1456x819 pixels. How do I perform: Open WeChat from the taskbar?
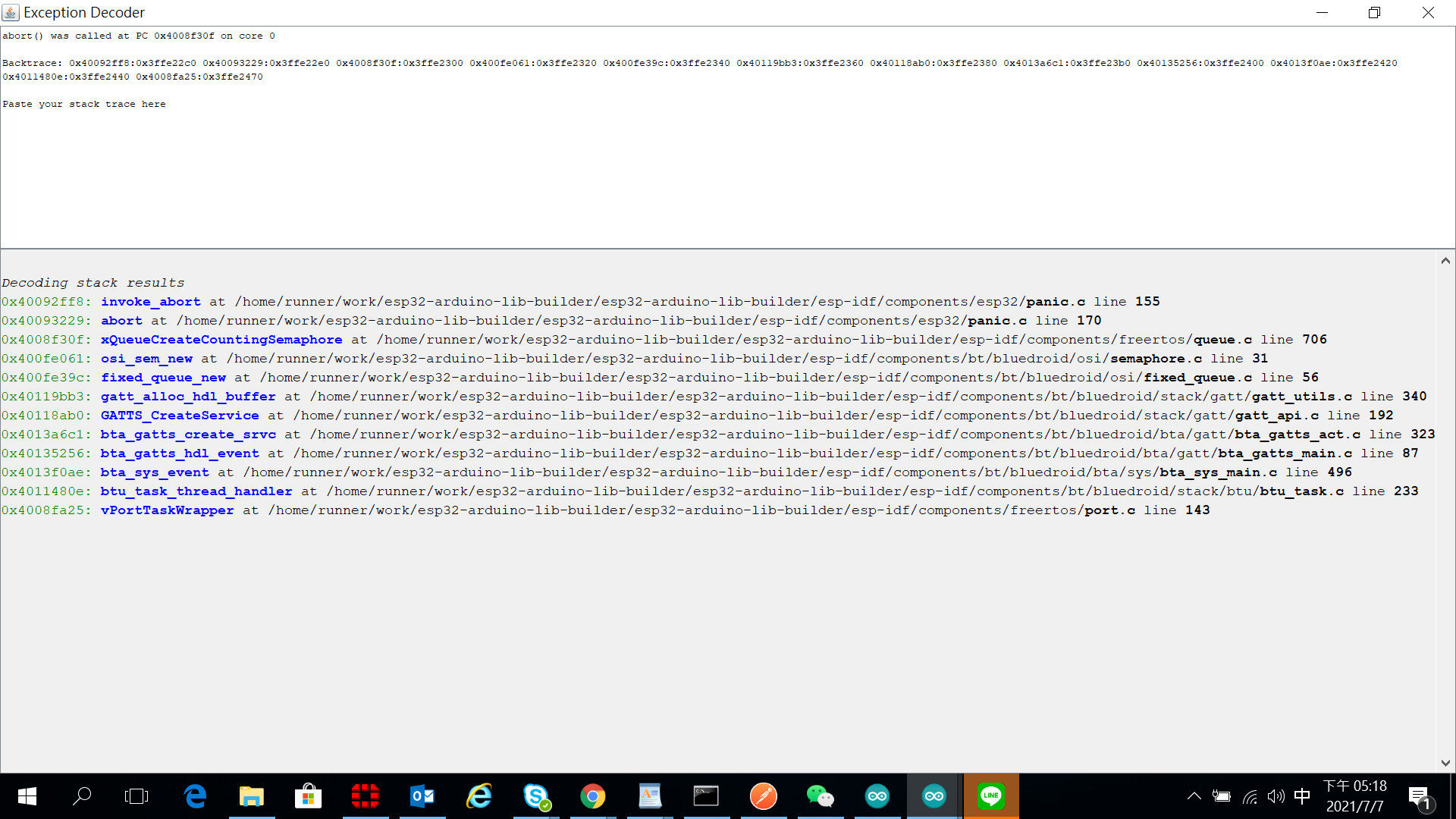tap(820, 796)
